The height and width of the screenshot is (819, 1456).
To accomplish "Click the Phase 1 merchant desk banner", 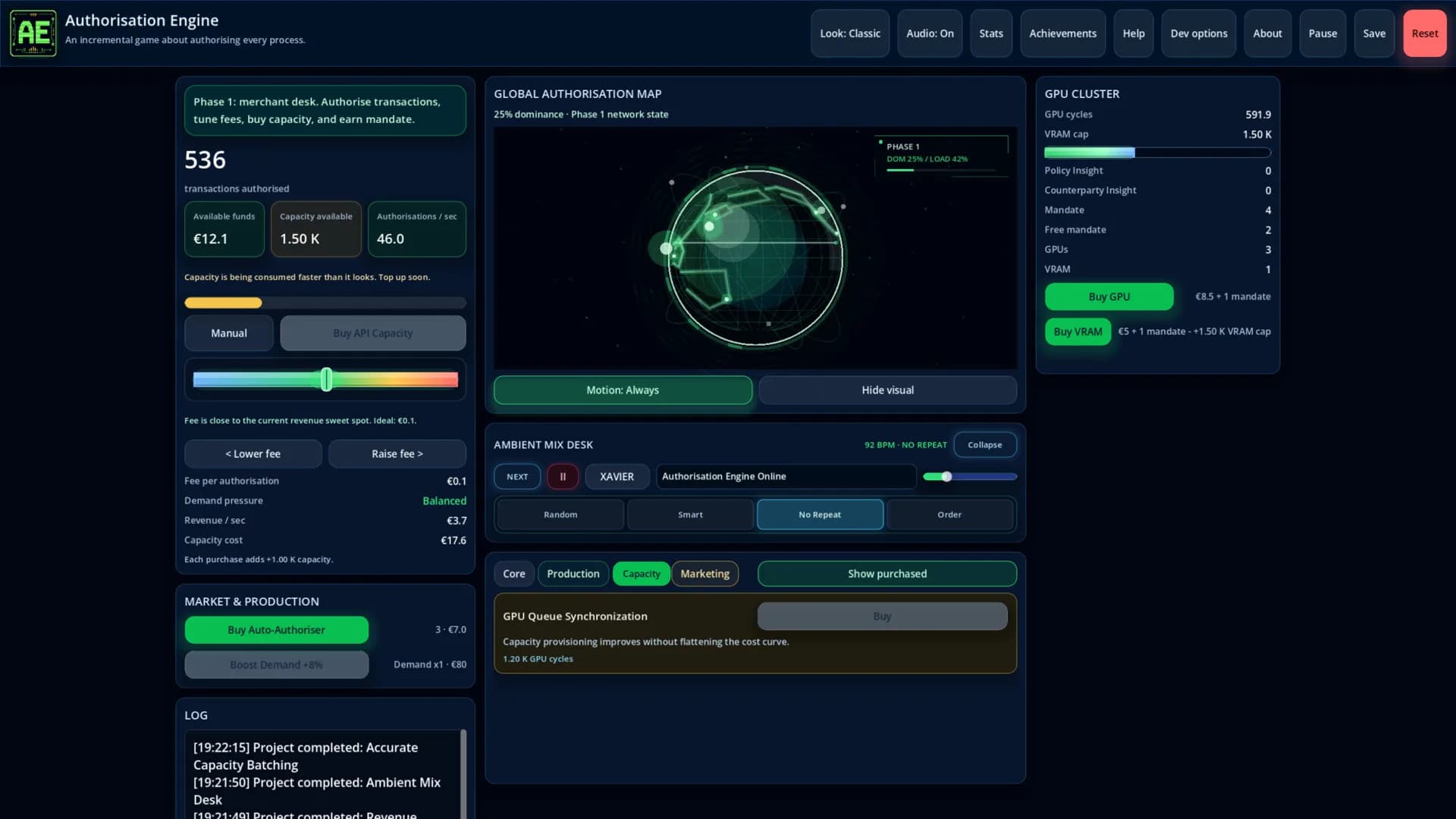I will click(325, 110).
